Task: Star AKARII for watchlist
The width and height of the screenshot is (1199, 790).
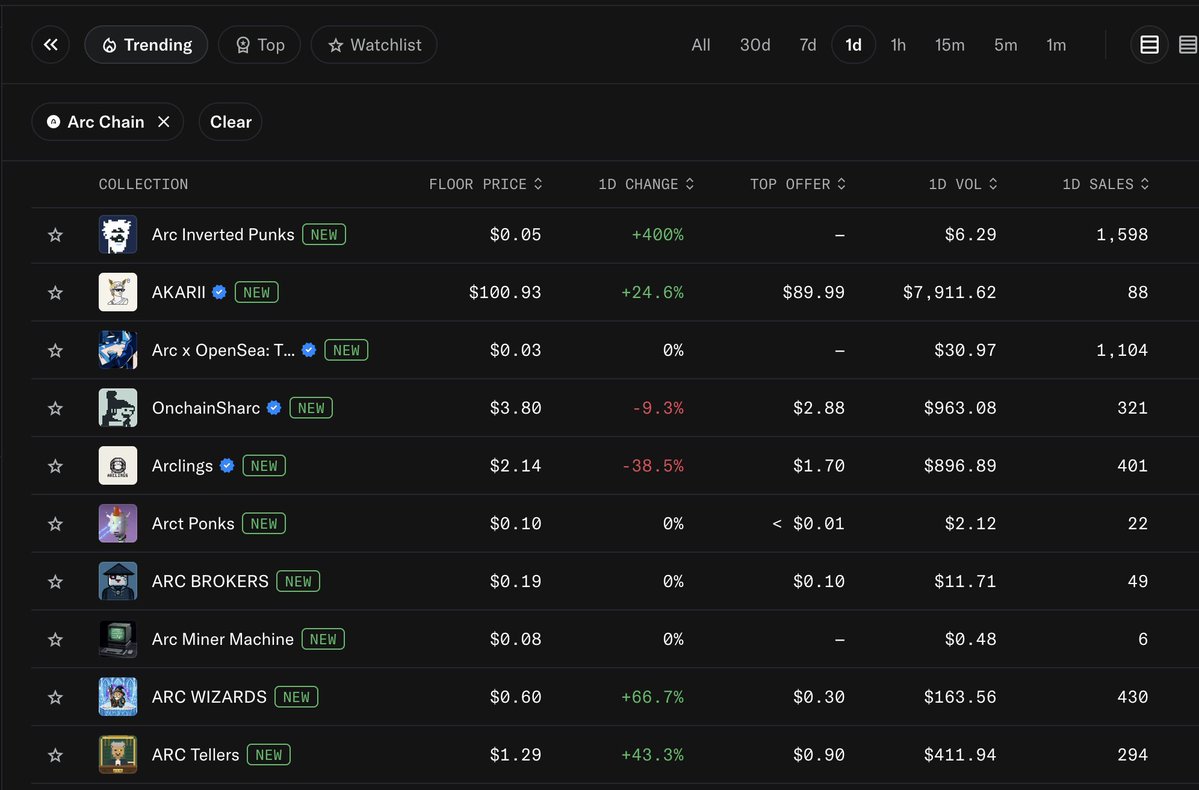Action: (55, 293)
